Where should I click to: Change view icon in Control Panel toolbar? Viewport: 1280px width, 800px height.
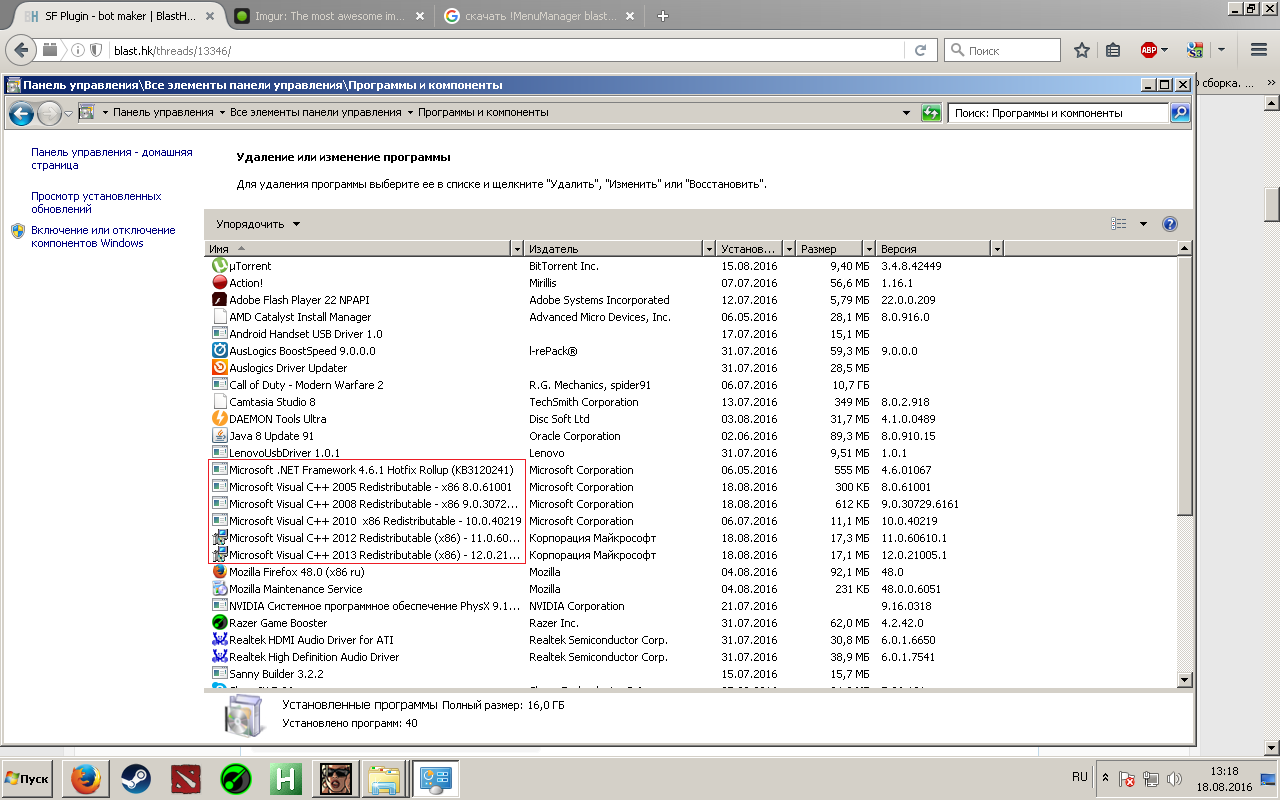1119,224
